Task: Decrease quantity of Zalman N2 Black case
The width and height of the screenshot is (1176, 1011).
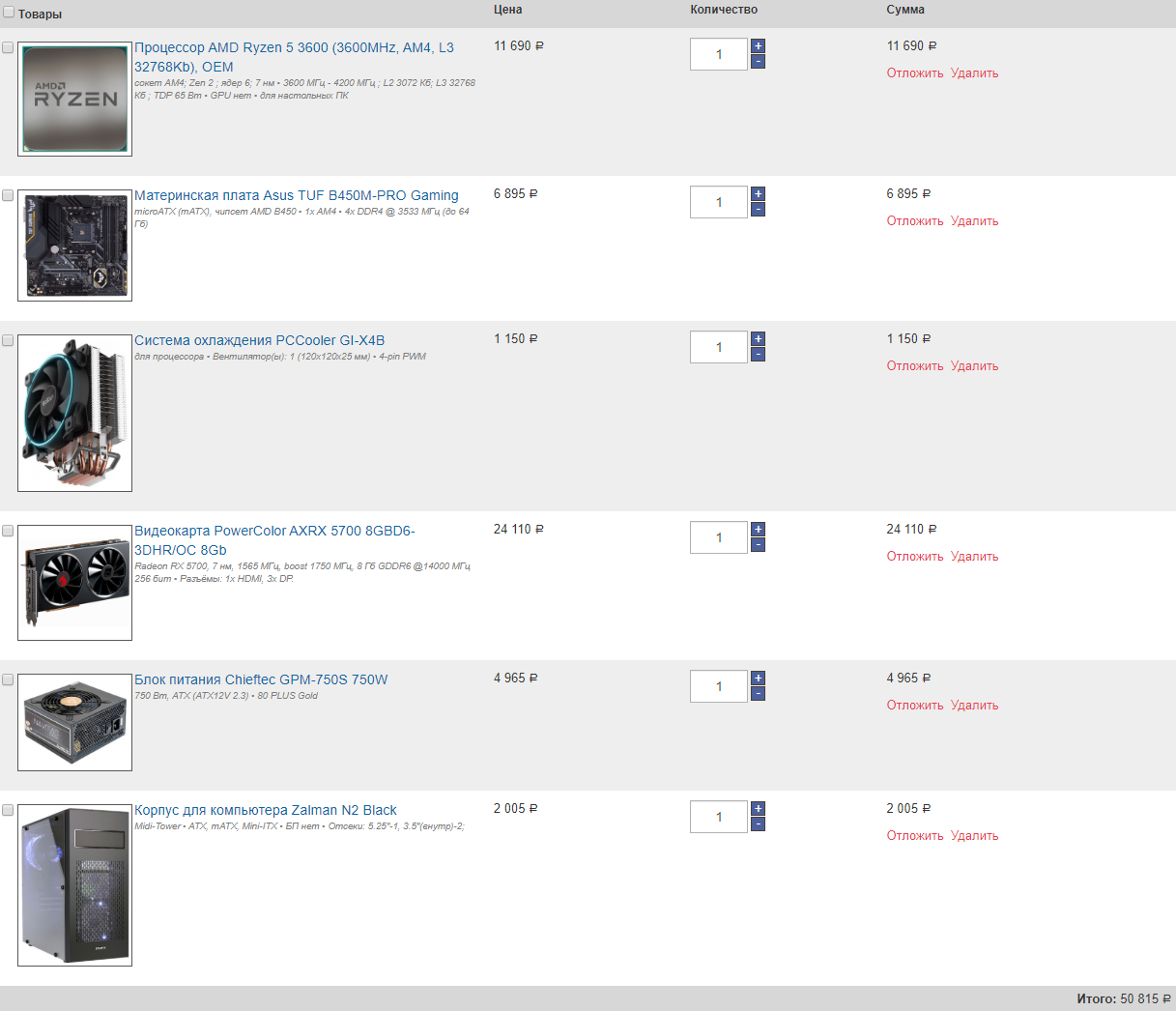Action: pyautogui.click(x=758, y=824)
